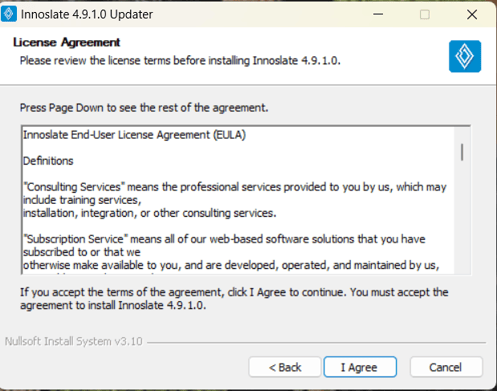497x391 pixels.
Task: Click the 'License Agreement' header title
Action: click(67, 42)
